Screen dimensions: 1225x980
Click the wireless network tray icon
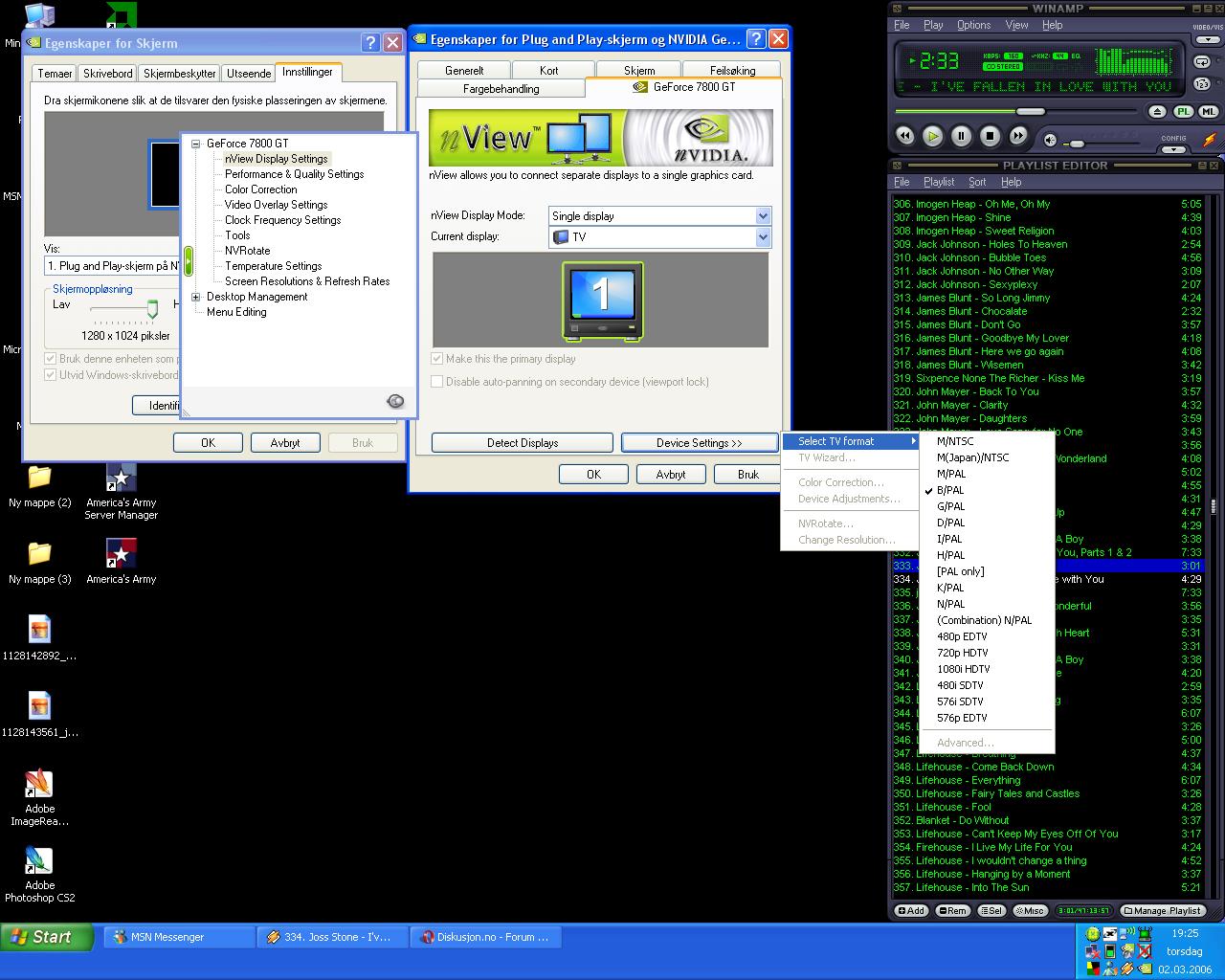click(1127, 932)
